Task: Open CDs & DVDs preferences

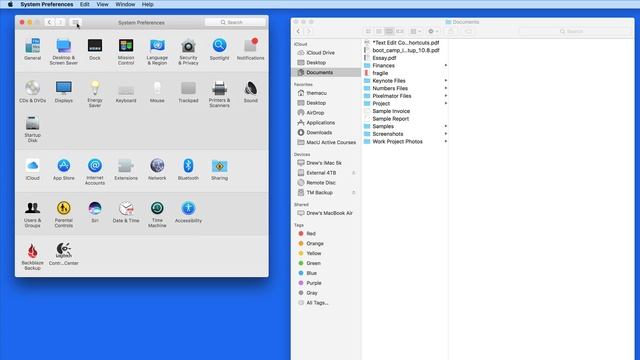Action: point(33,91)
